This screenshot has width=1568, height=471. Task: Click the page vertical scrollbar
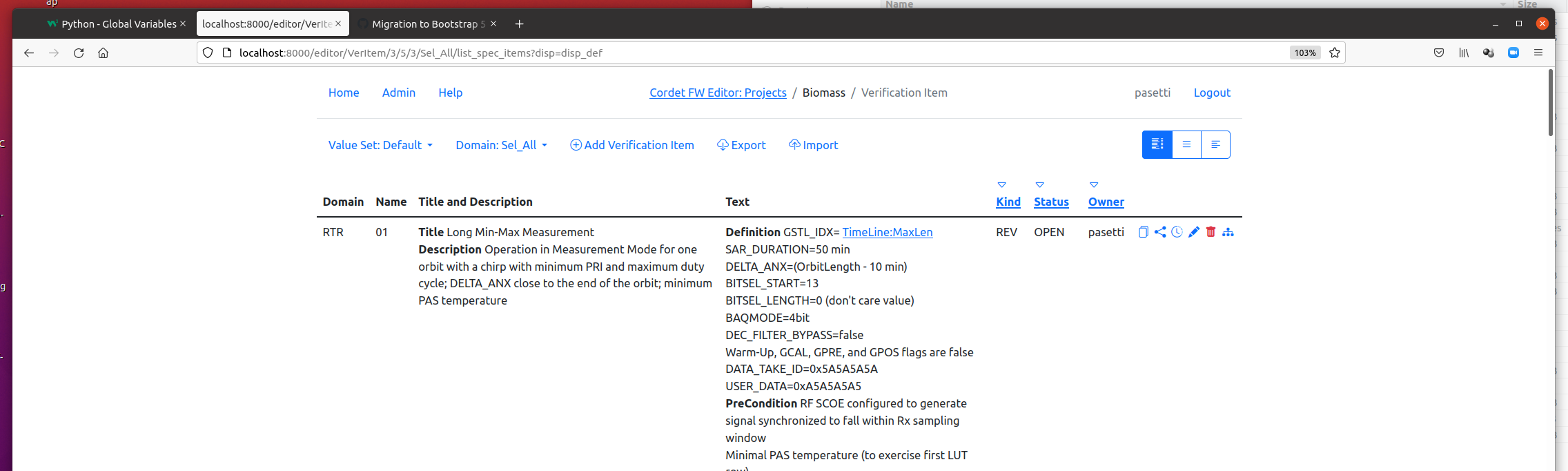point(1551,104)
